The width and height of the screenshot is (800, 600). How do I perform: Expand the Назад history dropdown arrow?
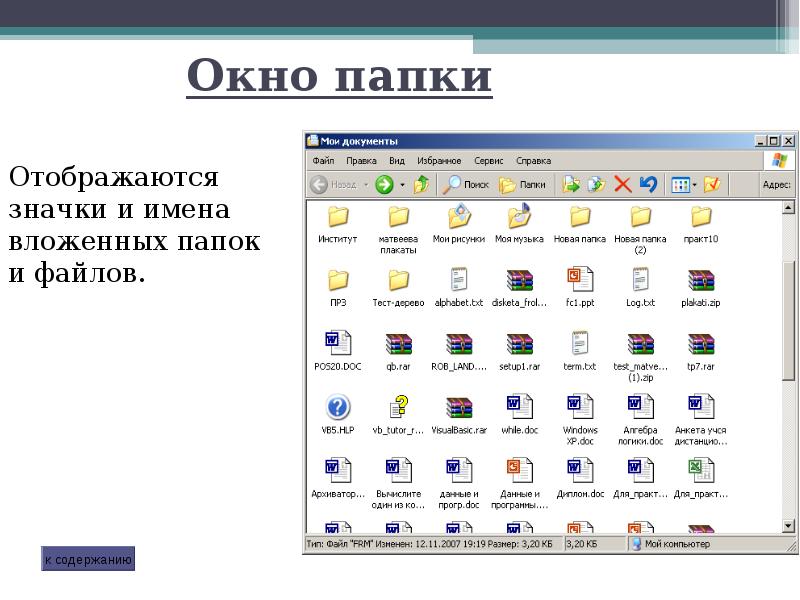pos(366,185)
